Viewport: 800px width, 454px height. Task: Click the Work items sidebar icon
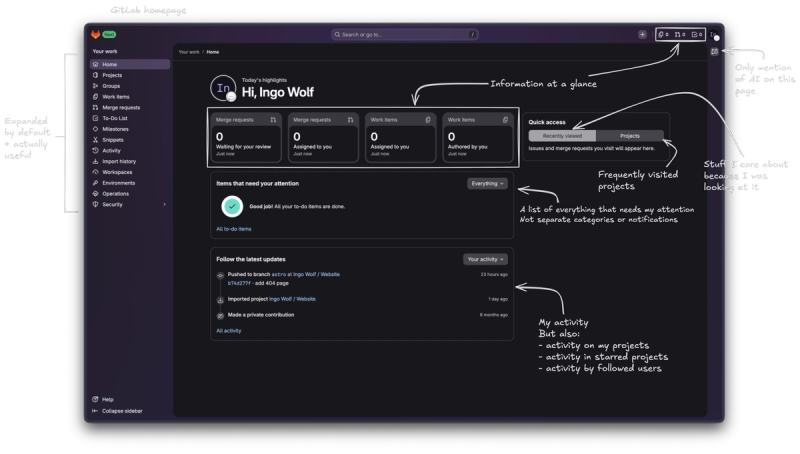pyautogui.click(x=95, y=96)
